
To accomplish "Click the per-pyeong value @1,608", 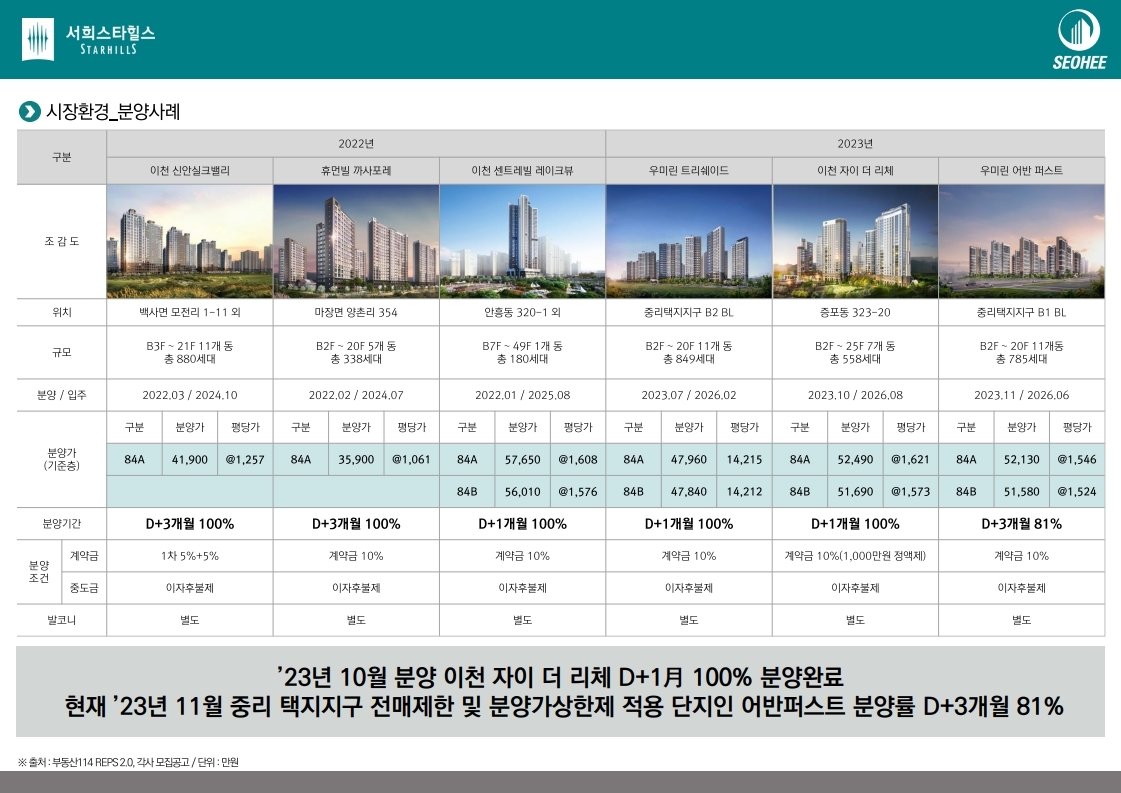I will pyautogui.click(x=578, y=460).
